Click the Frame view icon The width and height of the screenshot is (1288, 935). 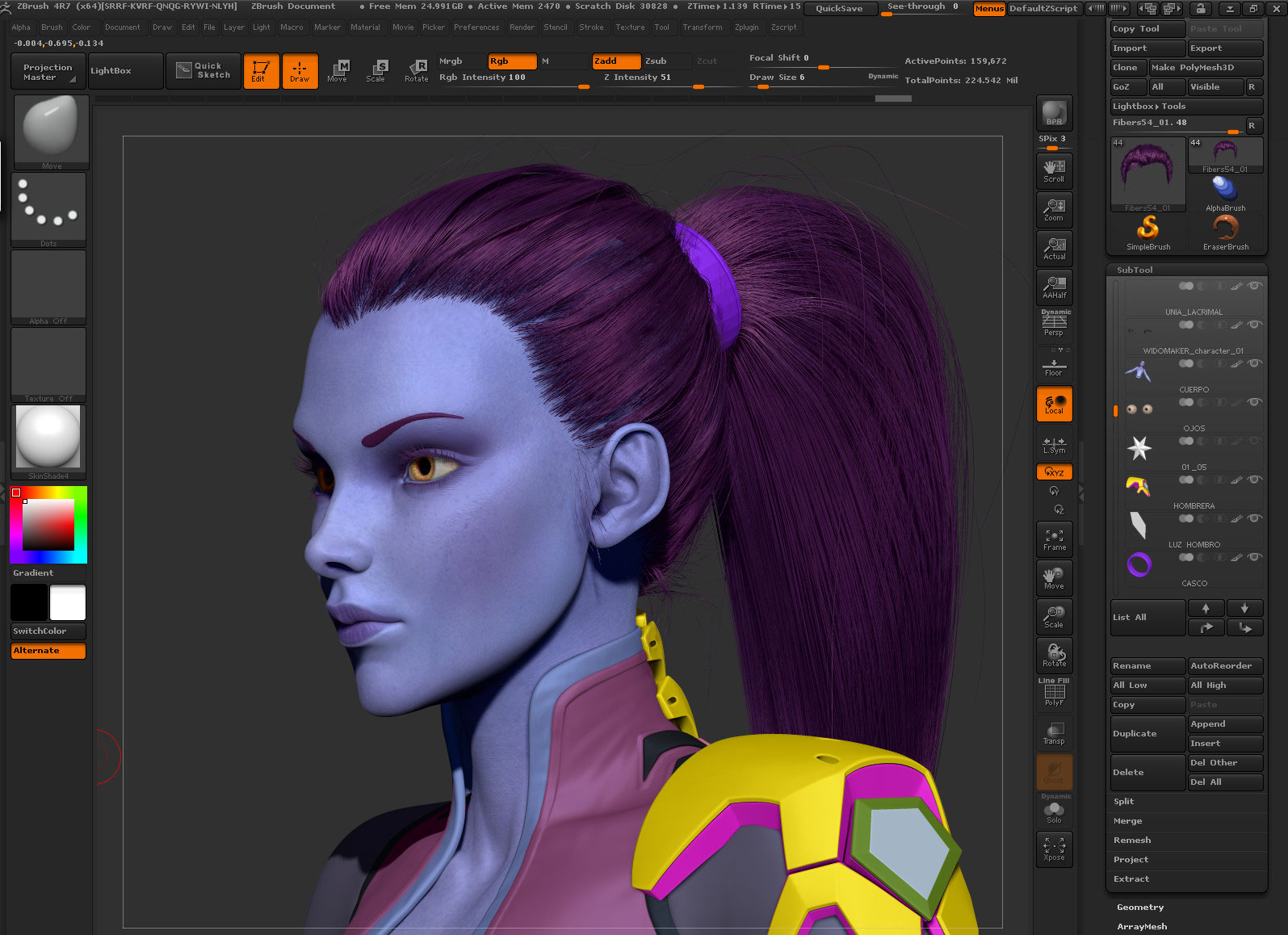(x=1054, y=539)
